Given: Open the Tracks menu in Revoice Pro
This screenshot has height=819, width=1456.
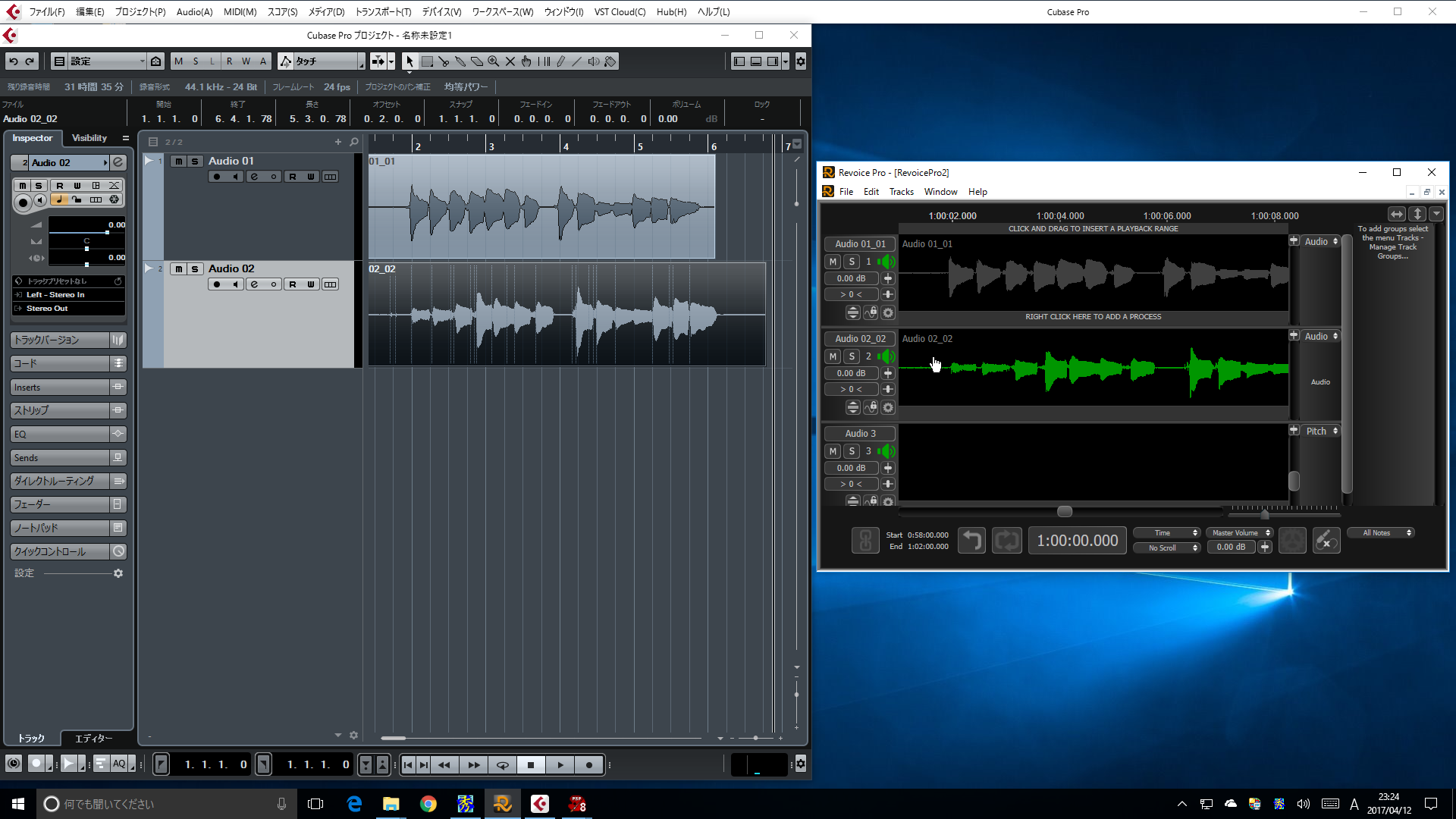Looking at the screenshot, I should 901,192.
